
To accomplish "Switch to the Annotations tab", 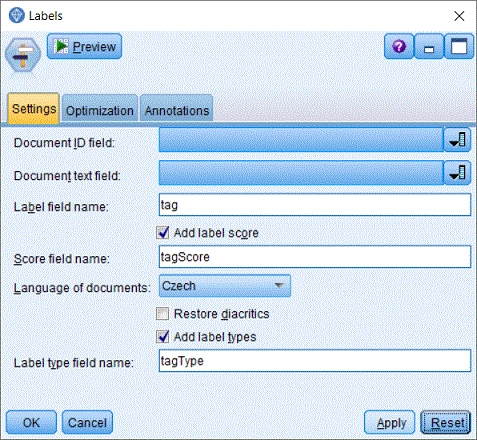I will coord(177,110).
